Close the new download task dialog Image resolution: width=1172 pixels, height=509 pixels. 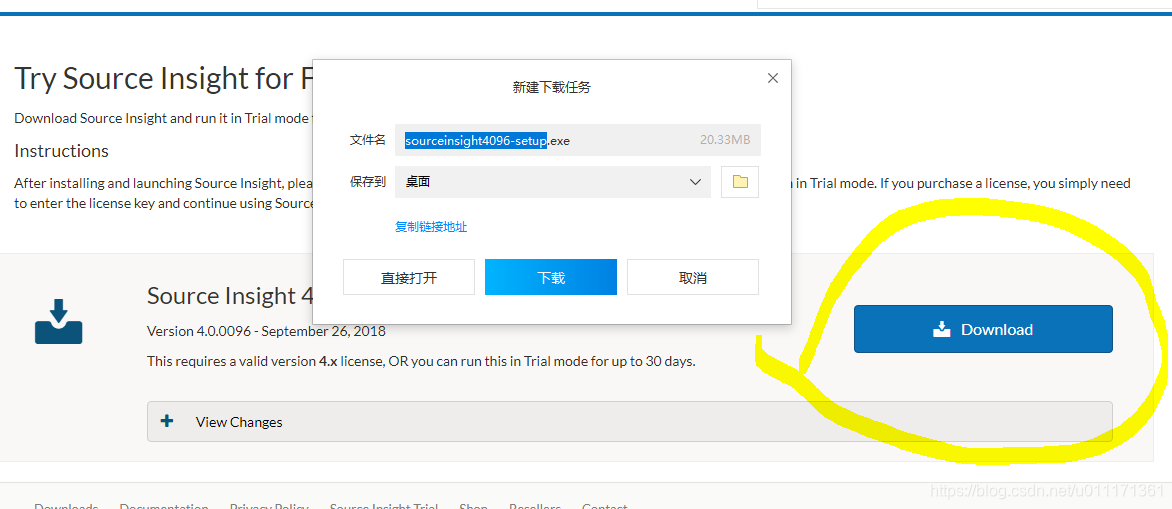pyautogui.click(x=773, y=78)
